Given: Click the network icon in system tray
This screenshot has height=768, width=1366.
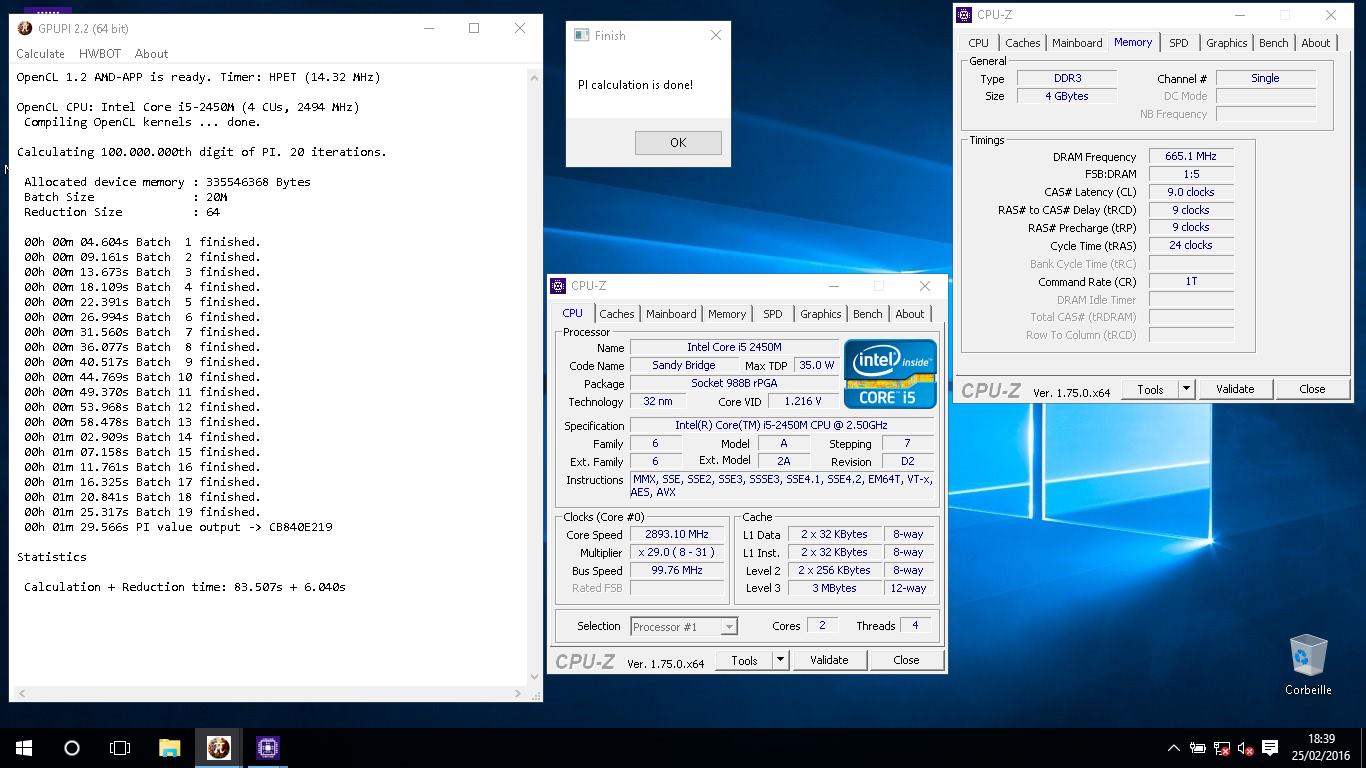Looking at the screenshot, I should point(1222,748).
